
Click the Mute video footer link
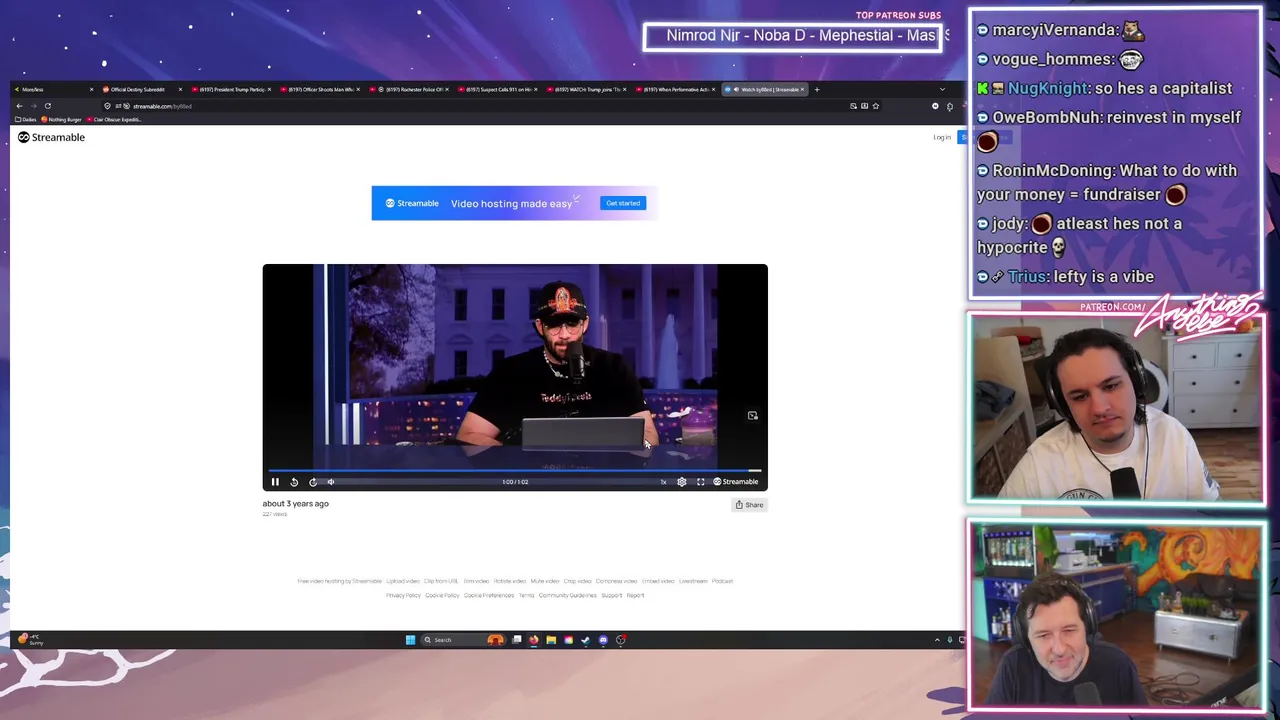coord(545,581)
